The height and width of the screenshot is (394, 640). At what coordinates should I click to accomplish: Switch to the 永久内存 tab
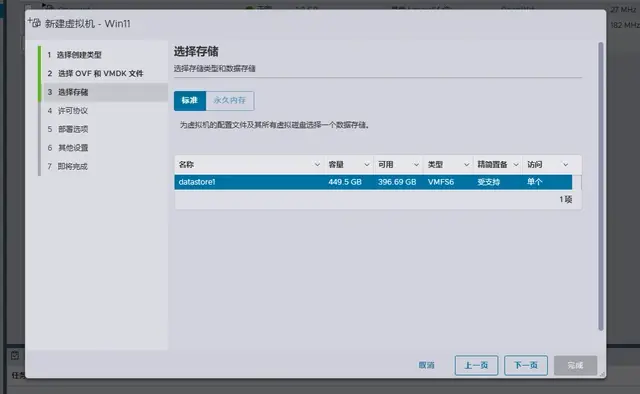230,100
